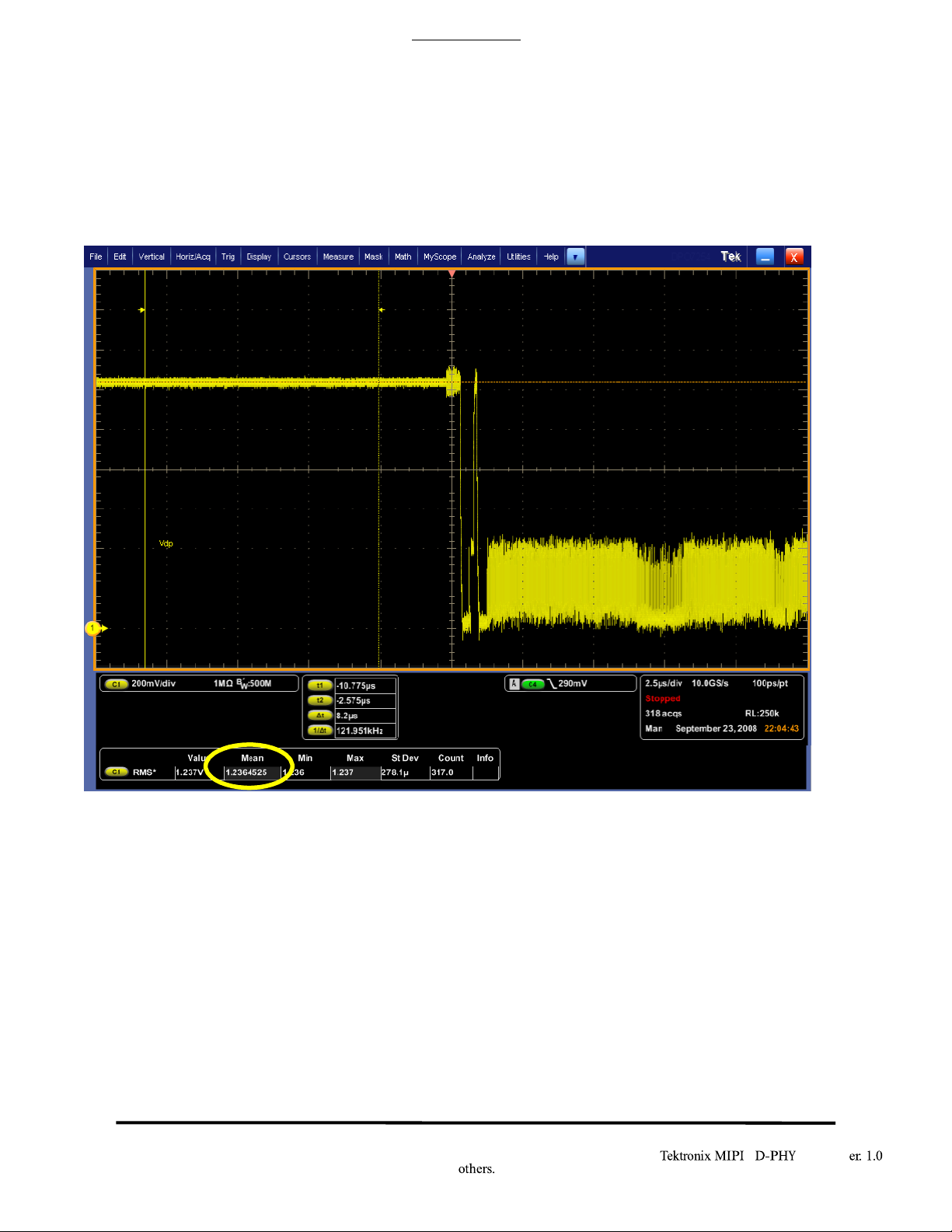This screenshot has width=952, height=1232.
Task: Open the Mask menu
Action: 374,257
